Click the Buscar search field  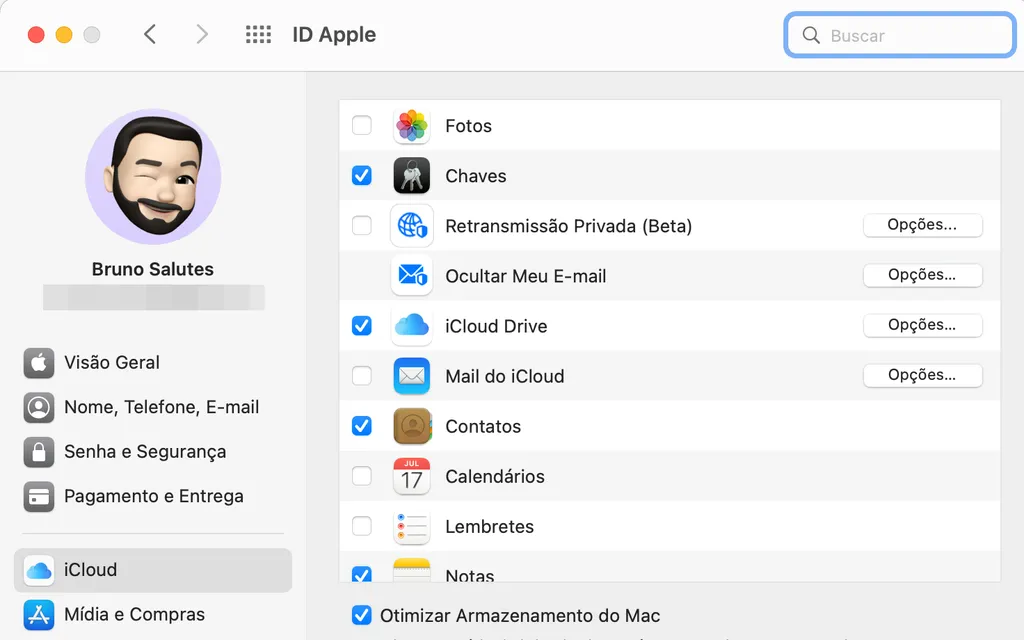[x=900, y=35]
